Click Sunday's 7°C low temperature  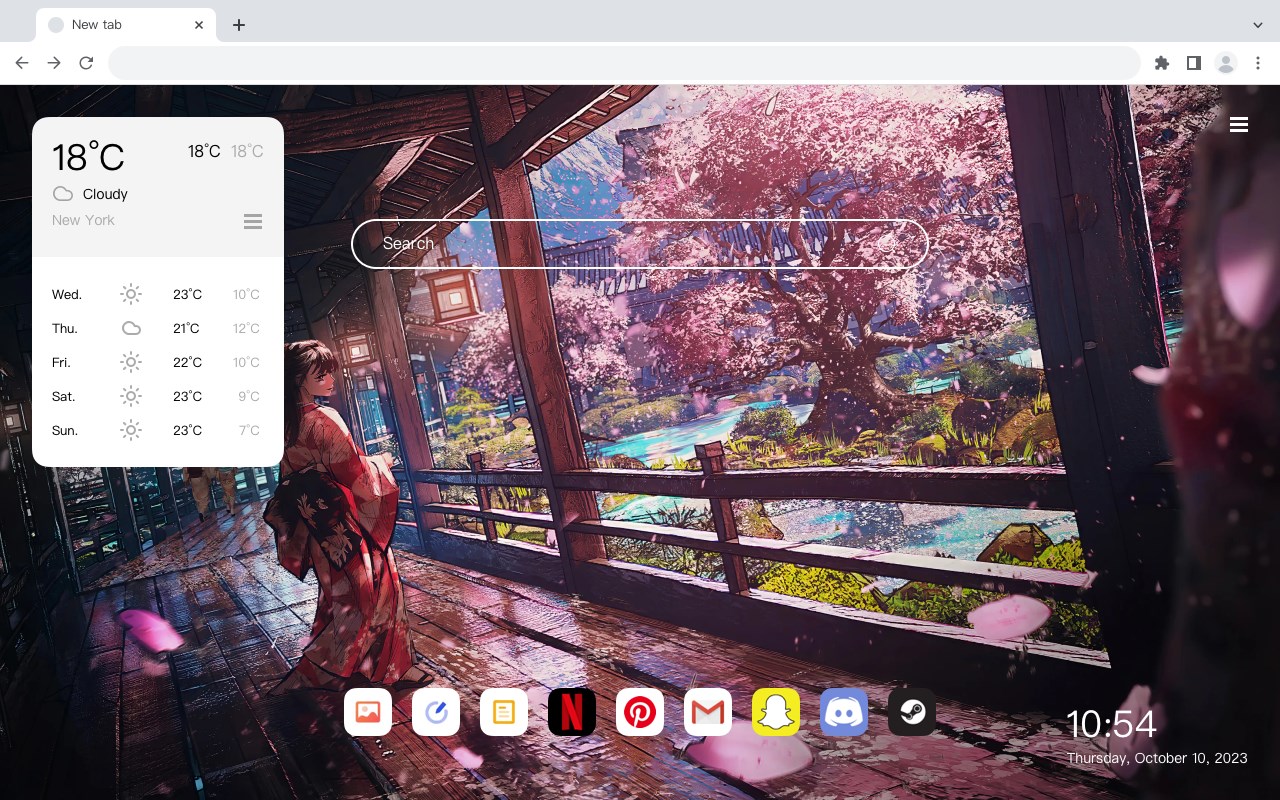point(249,430)
